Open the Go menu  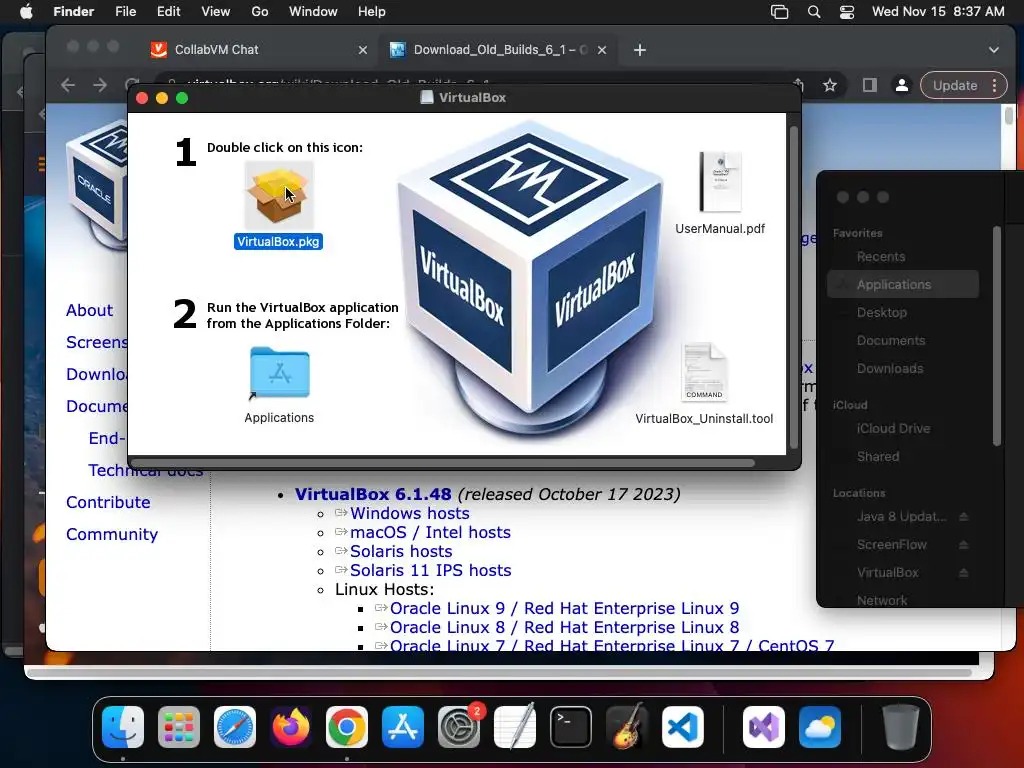point(260,12)
